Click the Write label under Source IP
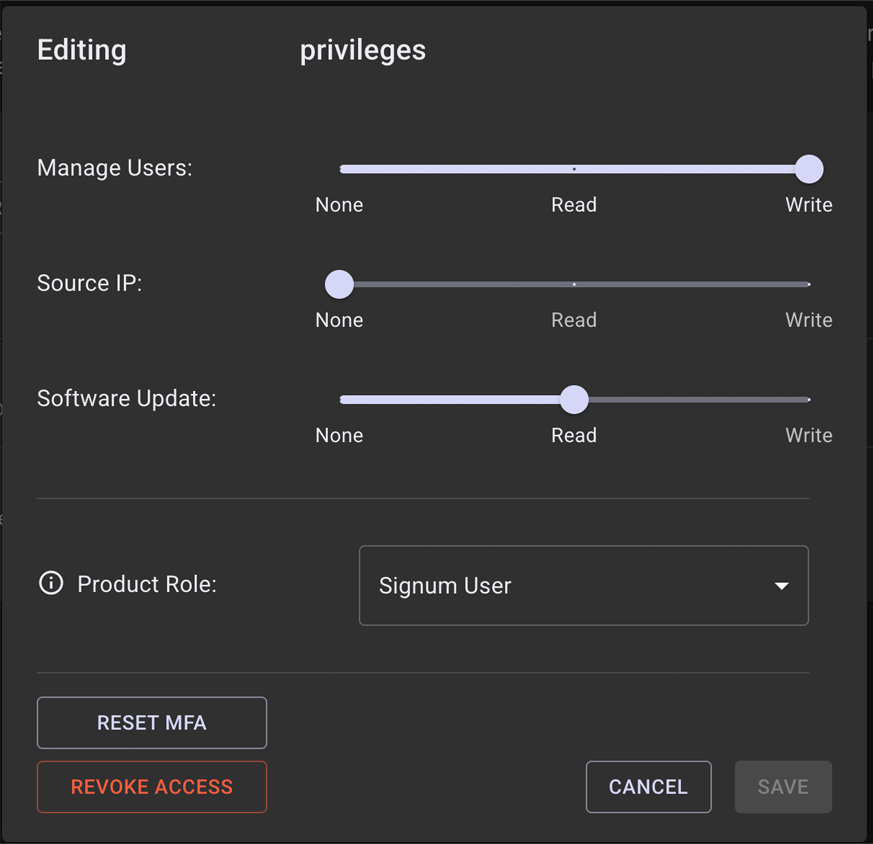The height and width of the screenshot is (844, 873). click(808, 320)
